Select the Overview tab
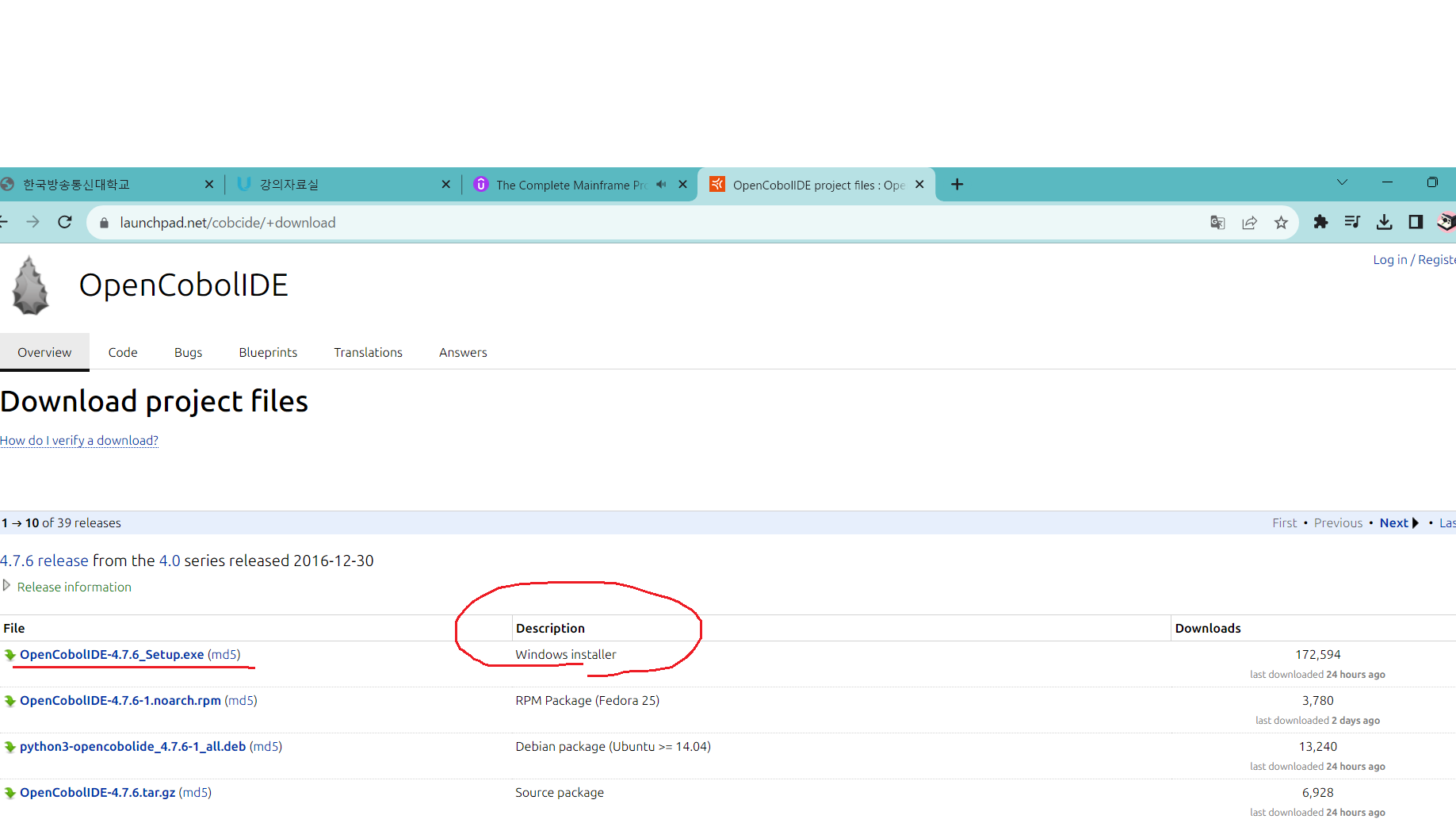This screenshot has width=1456, height=819. [x=44, y=352]
